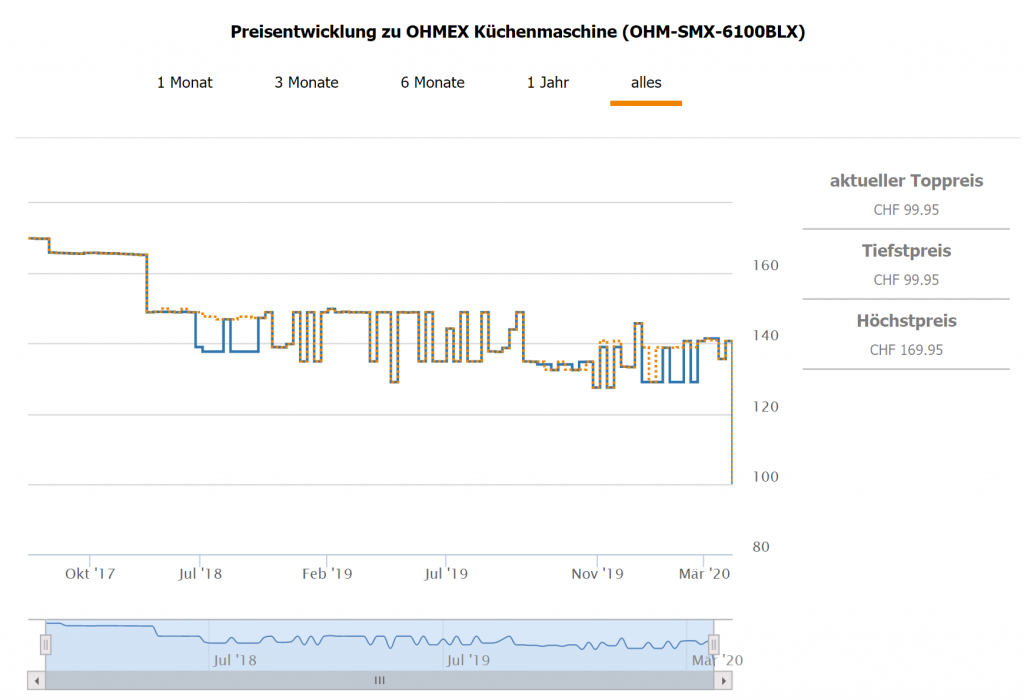The image size is (1024, 700).
Task: Click the Mär '20 x-axis label above navigator
Action: coord(704,573)
